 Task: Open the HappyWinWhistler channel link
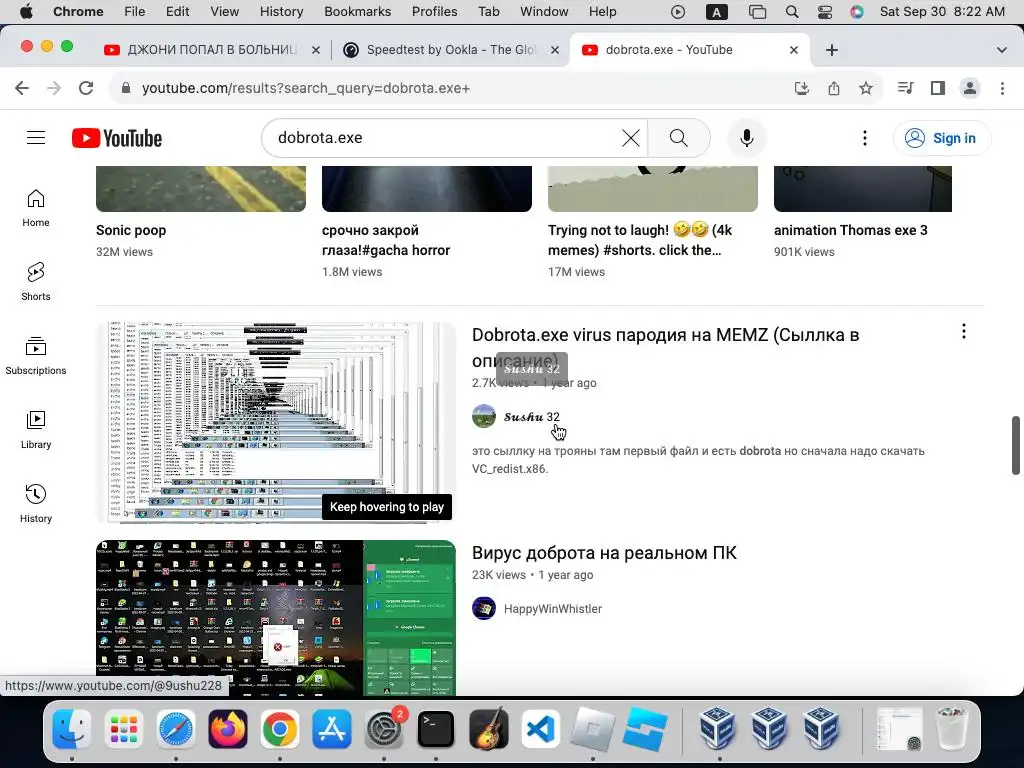(552, 609)
